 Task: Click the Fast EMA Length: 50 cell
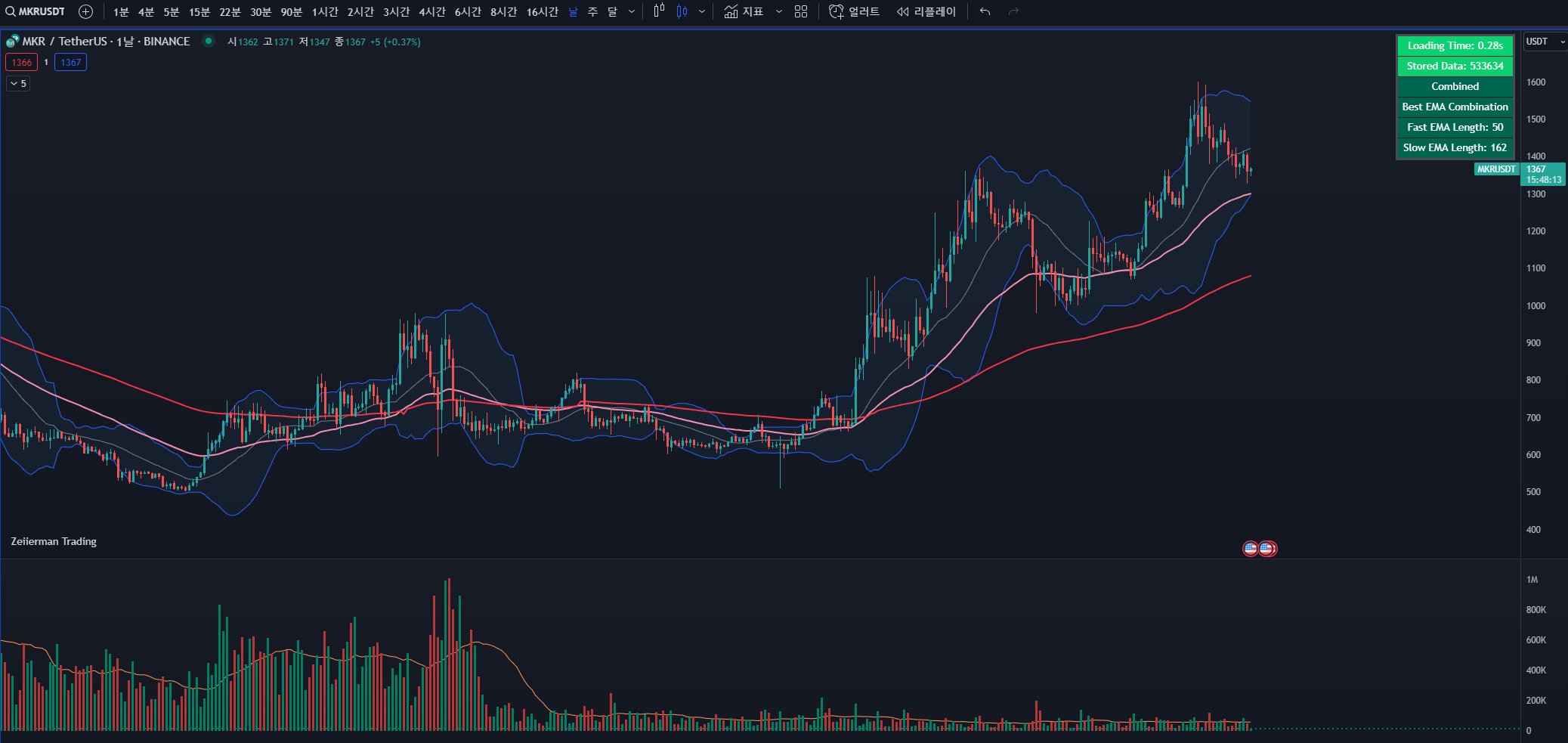[x=1455, y=128]
